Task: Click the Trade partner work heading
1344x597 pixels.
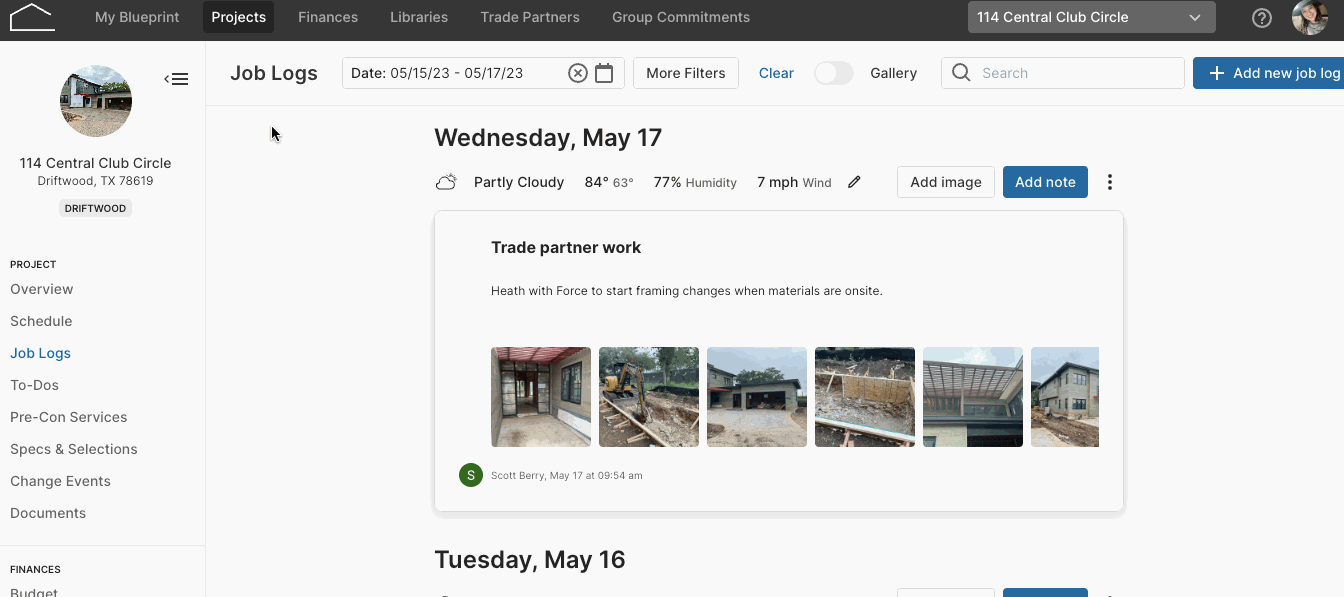Action: click(x=566, y=247)
